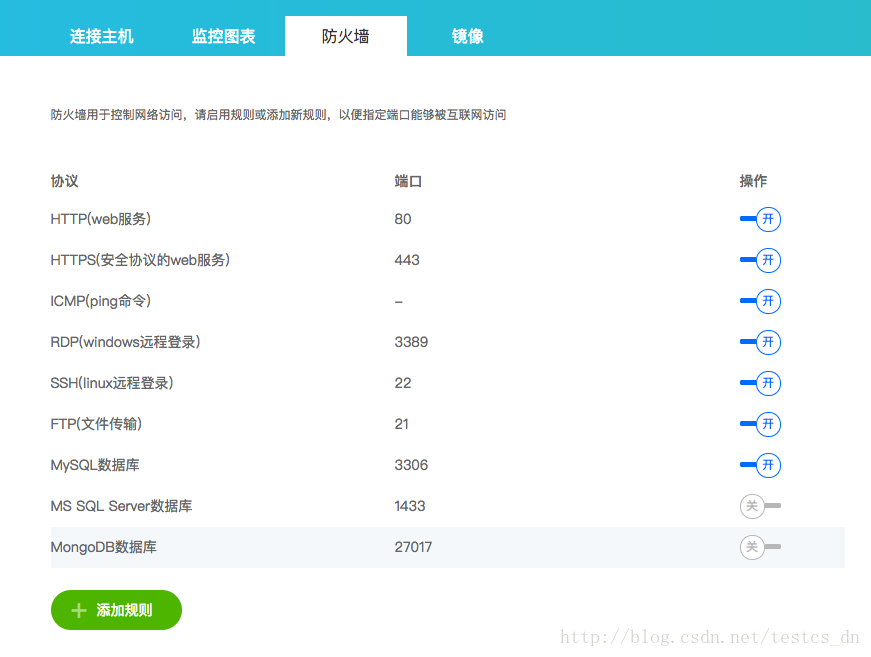Image resolution: width=871 pixels, height=657 pixels.
Task: Select the 防火墙 tab
Action: (345, 36)
